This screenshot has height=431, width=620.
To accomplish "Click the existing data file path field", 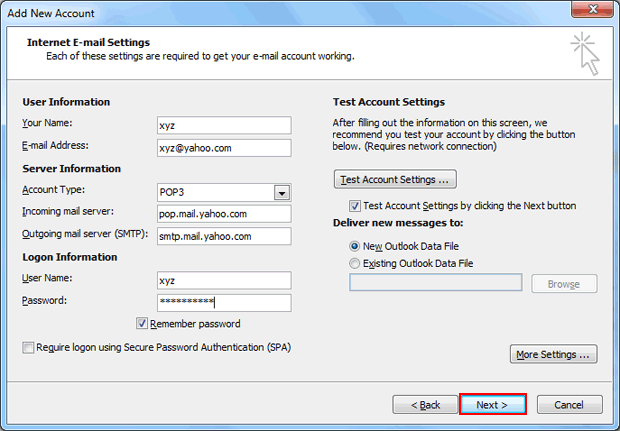I will point(435,282).
